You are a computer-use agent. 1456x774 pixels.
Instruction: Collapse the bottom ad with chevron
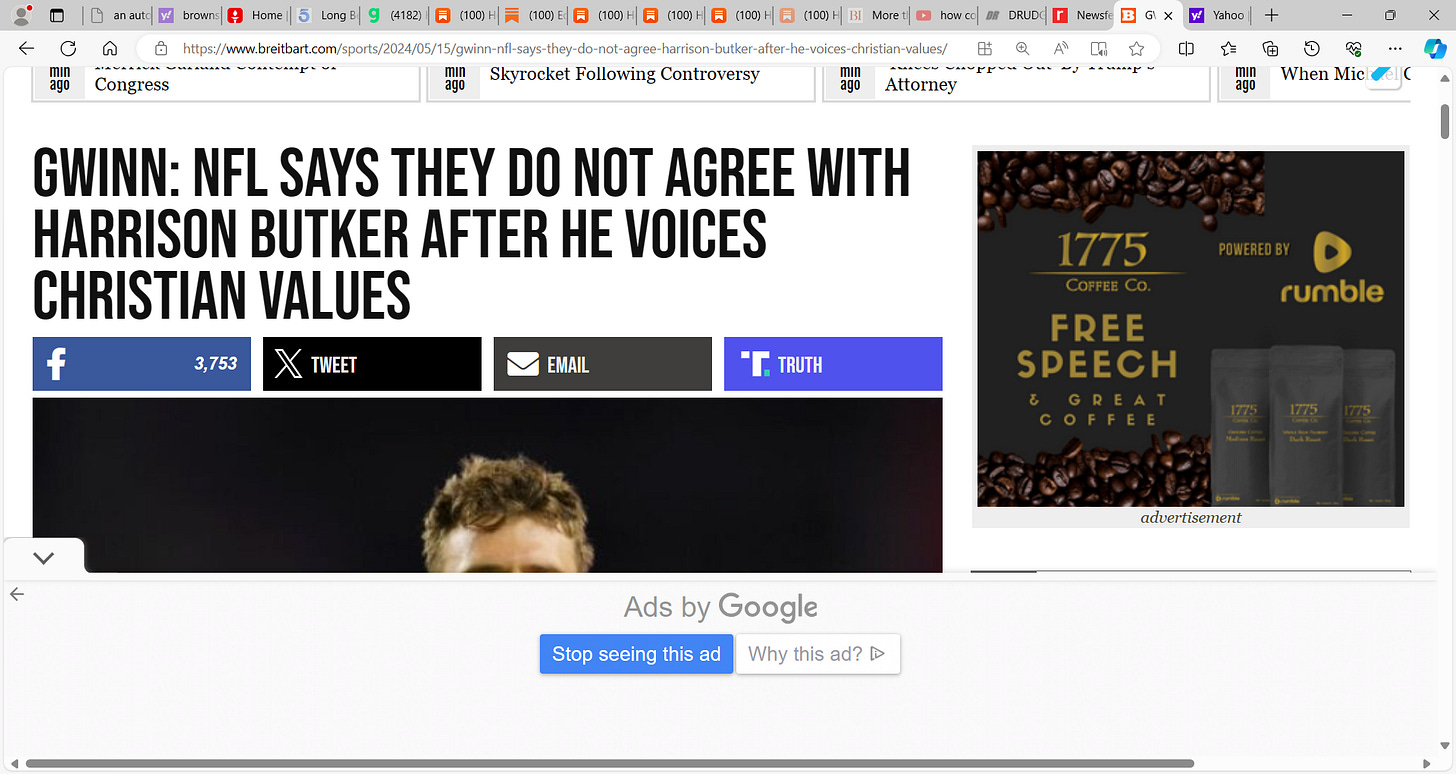pos(43,558)
